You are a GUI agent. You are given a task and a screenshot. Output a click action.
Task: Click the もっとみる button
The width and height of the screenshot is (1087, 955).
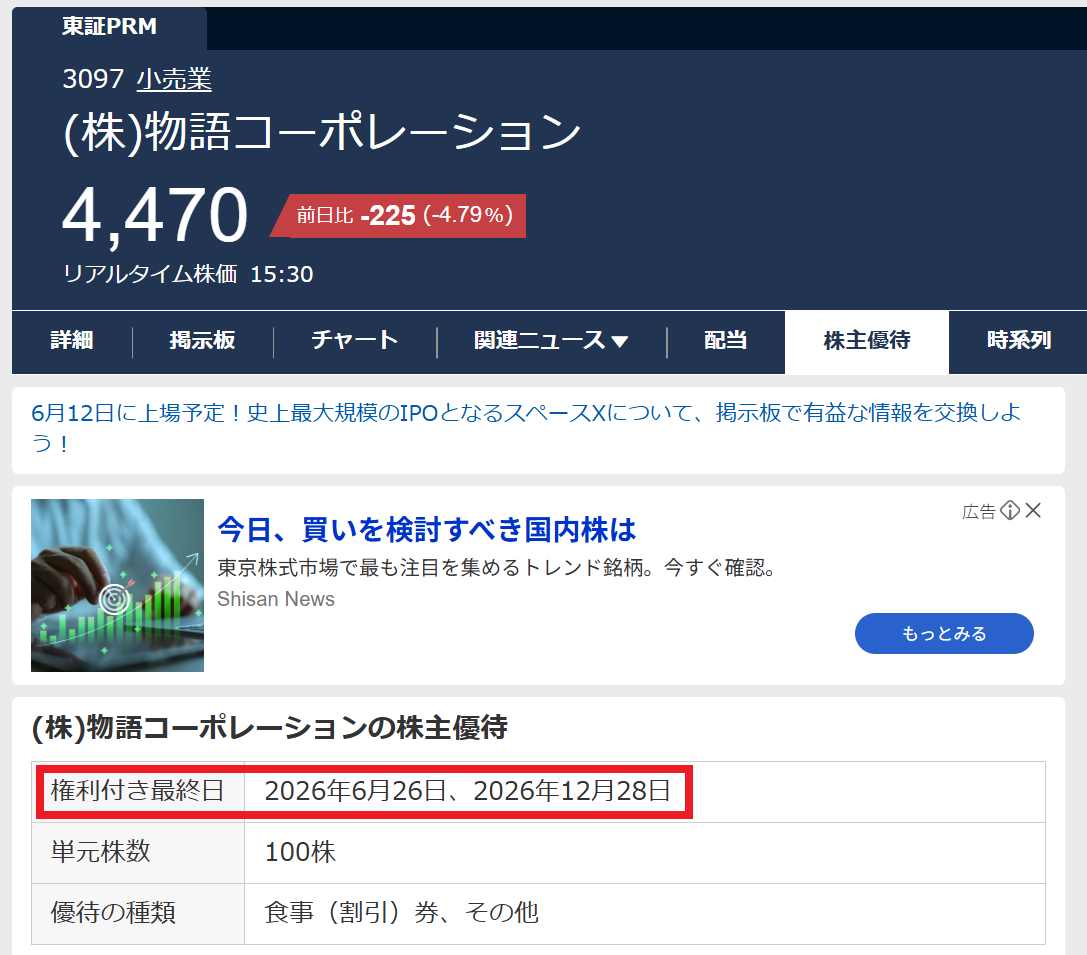(x=943, y=633)
